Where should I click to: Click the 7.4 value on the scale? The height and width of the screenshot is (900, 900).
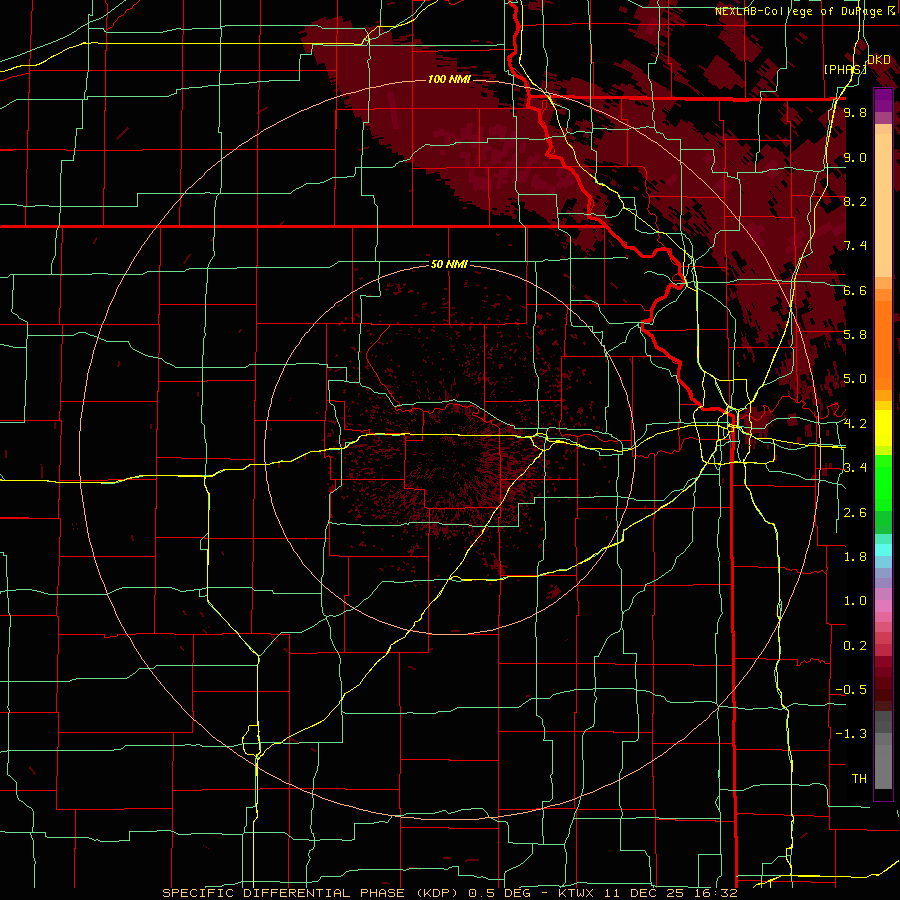point(855,246)
